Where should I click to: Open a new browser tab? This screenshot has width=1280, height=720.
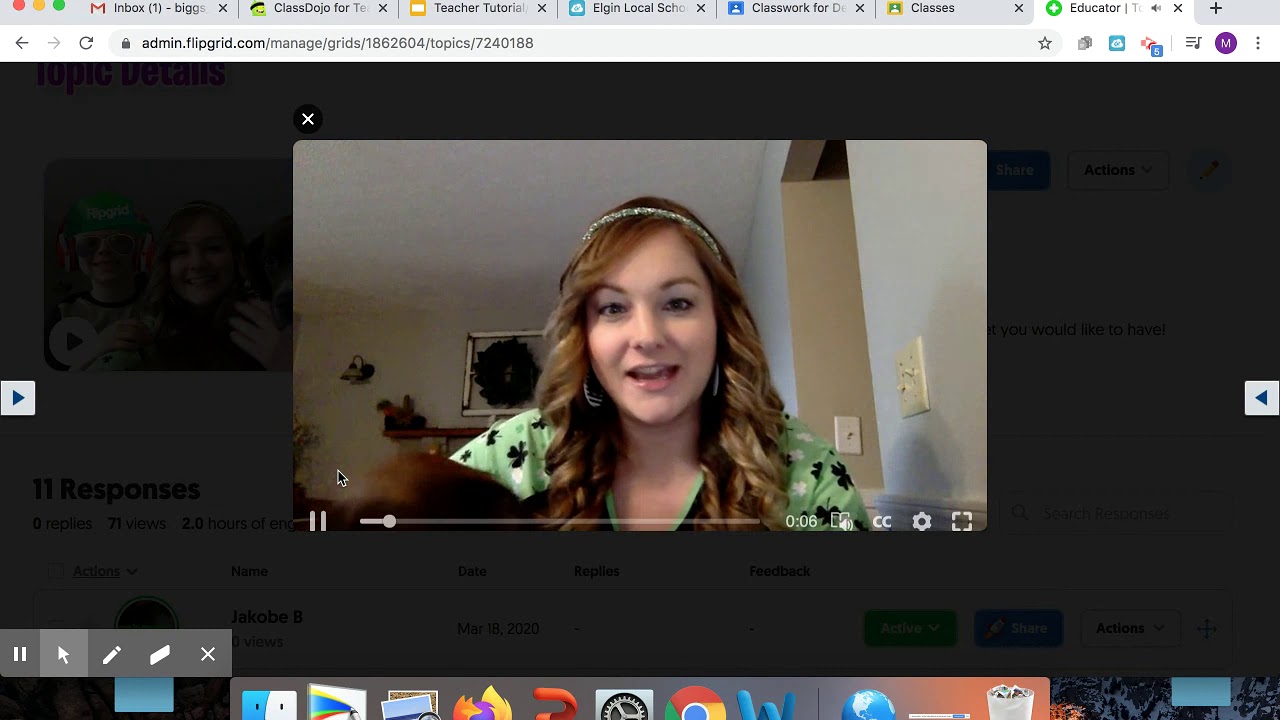[x=1216, y=8]
